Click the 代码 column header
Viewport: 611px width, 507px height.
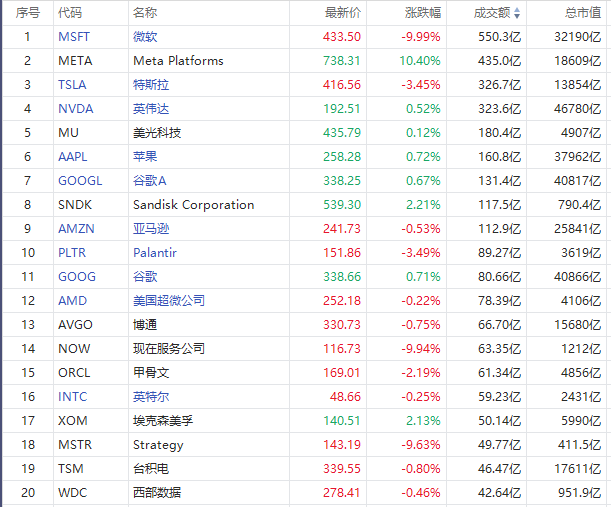pos(70,13)
